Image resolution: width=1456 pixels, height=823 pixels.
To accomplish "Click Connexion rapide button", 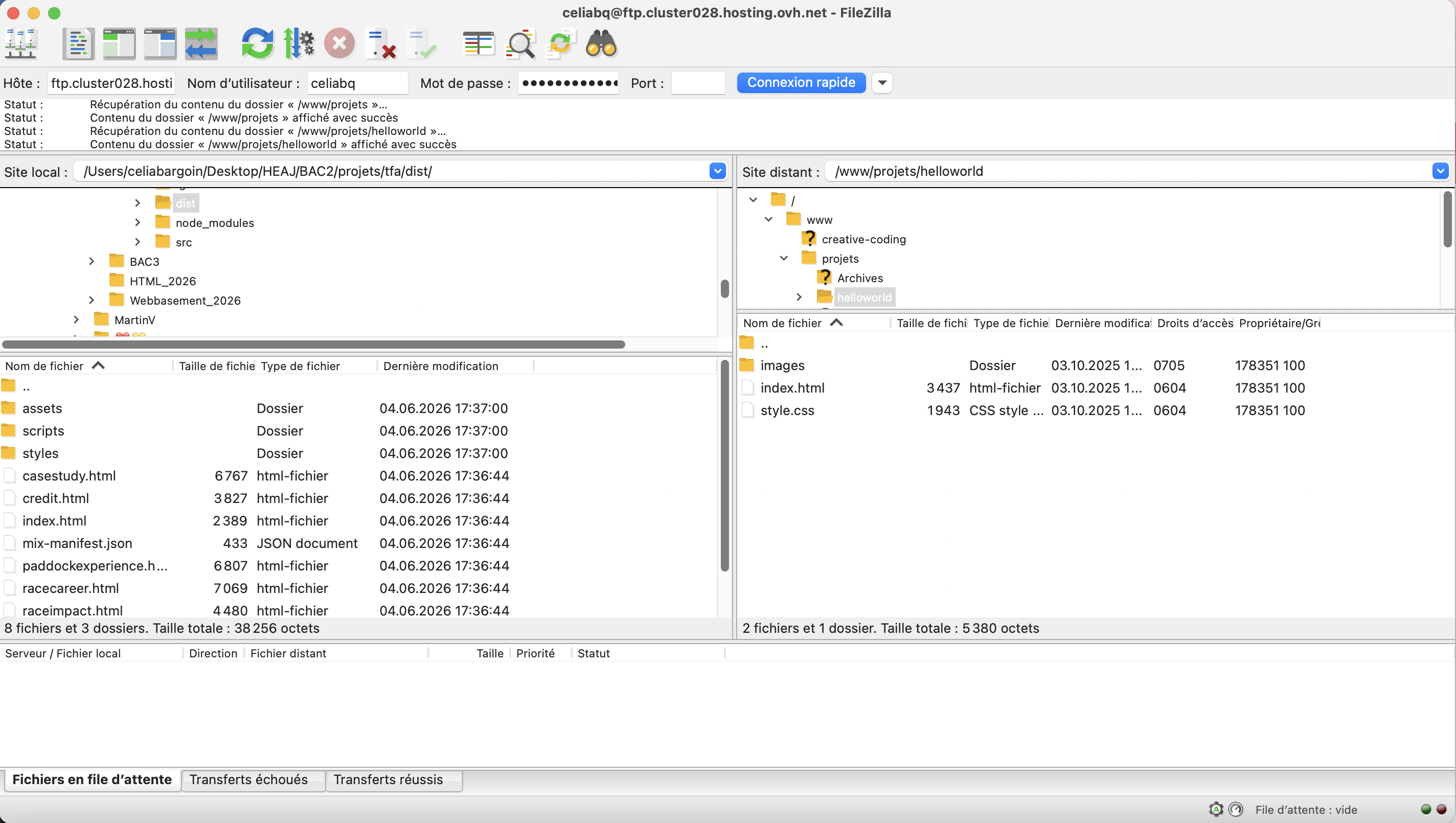I will click(x=801, y=82).
